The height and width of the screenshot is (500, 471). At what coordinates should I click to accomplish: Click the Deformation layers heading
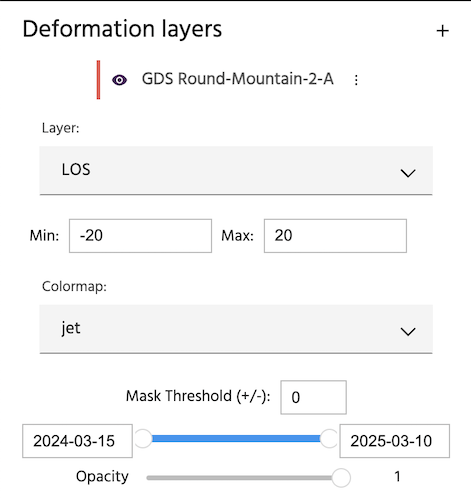[122, 29]
